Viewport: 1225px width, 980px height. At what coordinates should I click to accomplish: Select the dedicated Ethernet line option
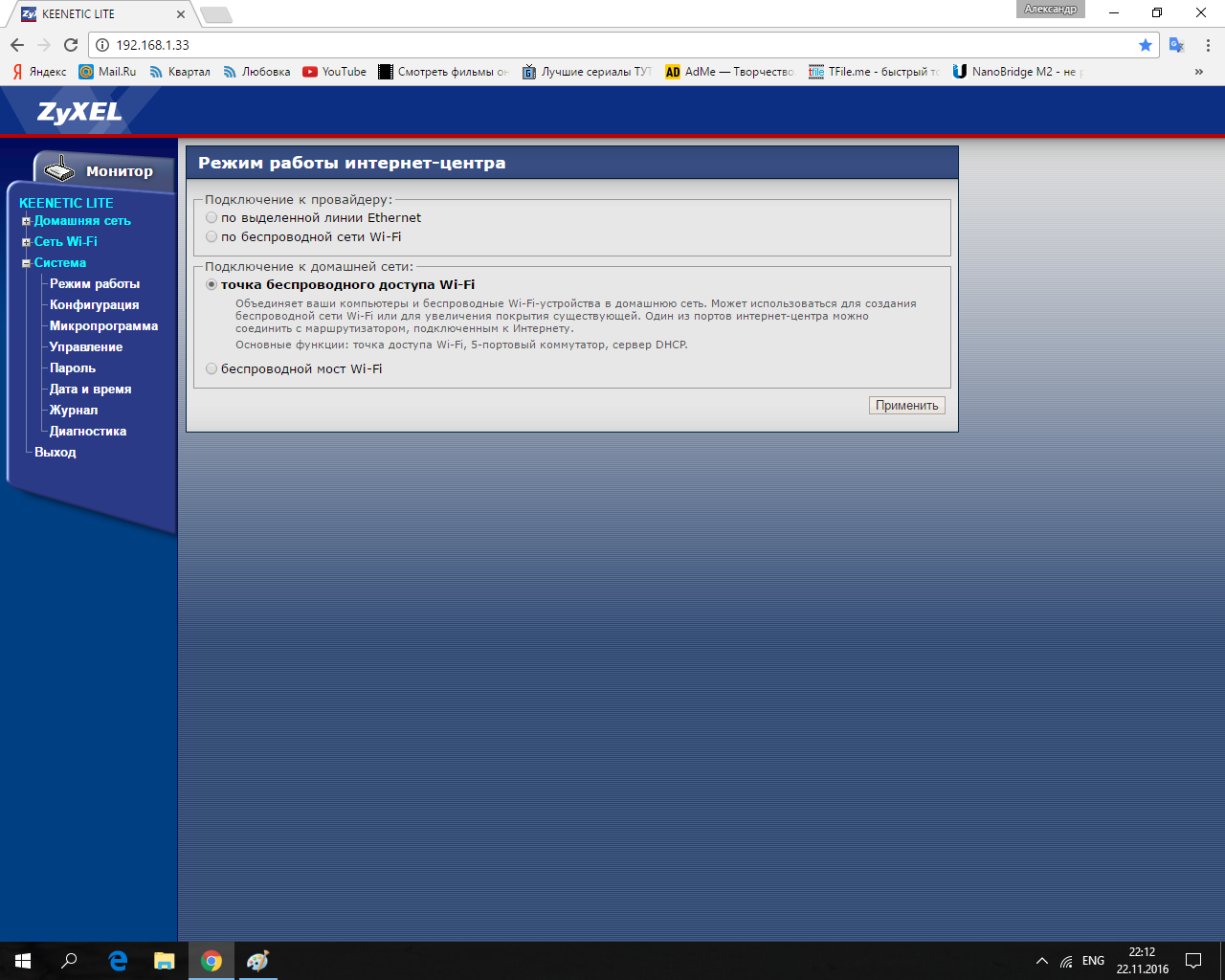click(x=212, y=218)
